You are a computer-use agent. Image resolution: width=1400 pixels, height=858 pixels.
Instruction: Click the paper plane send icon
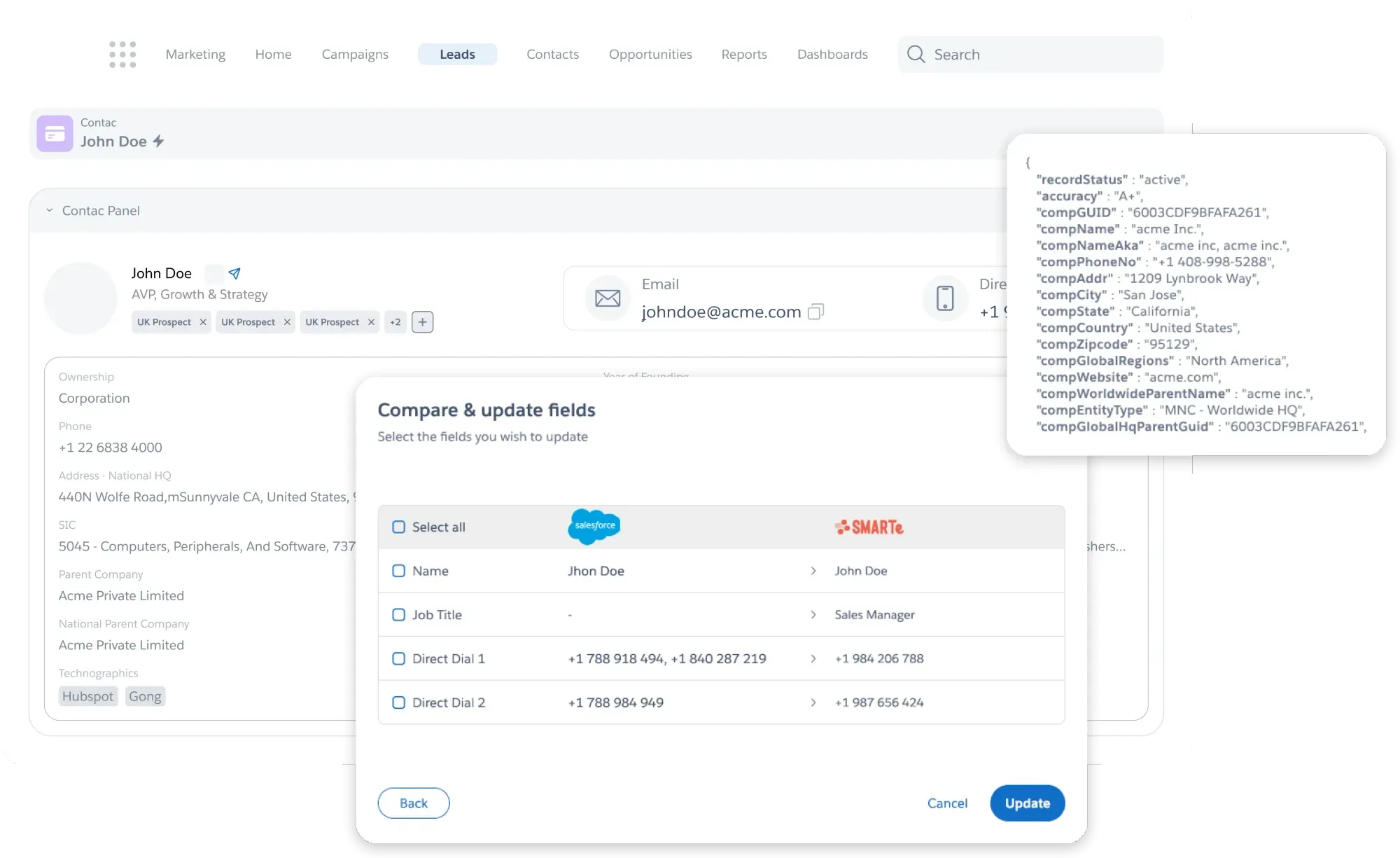(234, 273)
